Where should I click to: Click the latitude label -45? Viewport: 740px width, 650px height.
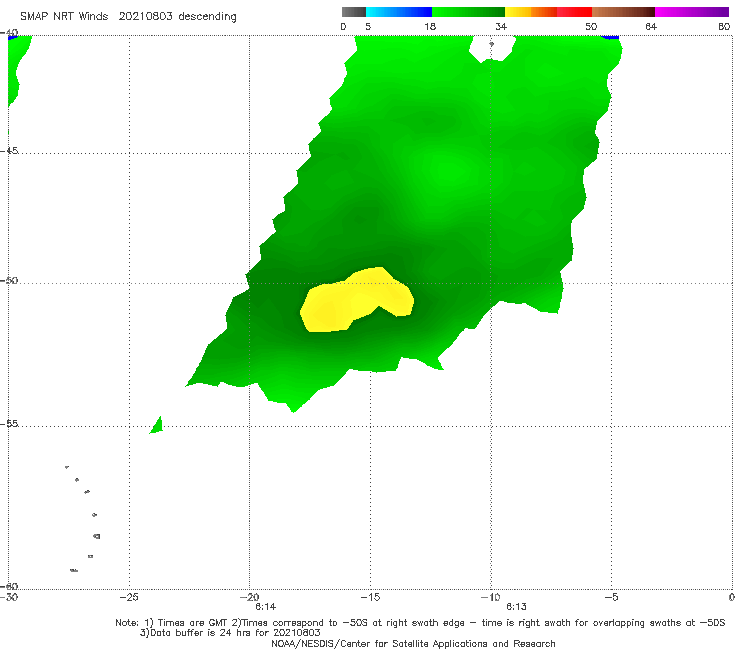click(x=9, y=151)
